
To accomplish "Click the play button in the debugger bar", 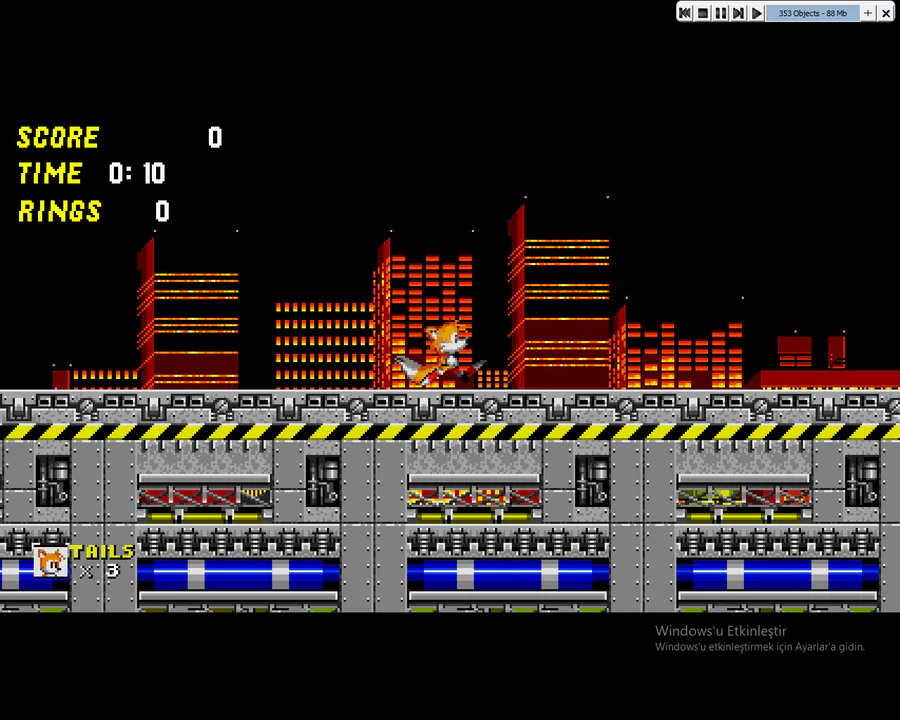I will click(757, 13).
